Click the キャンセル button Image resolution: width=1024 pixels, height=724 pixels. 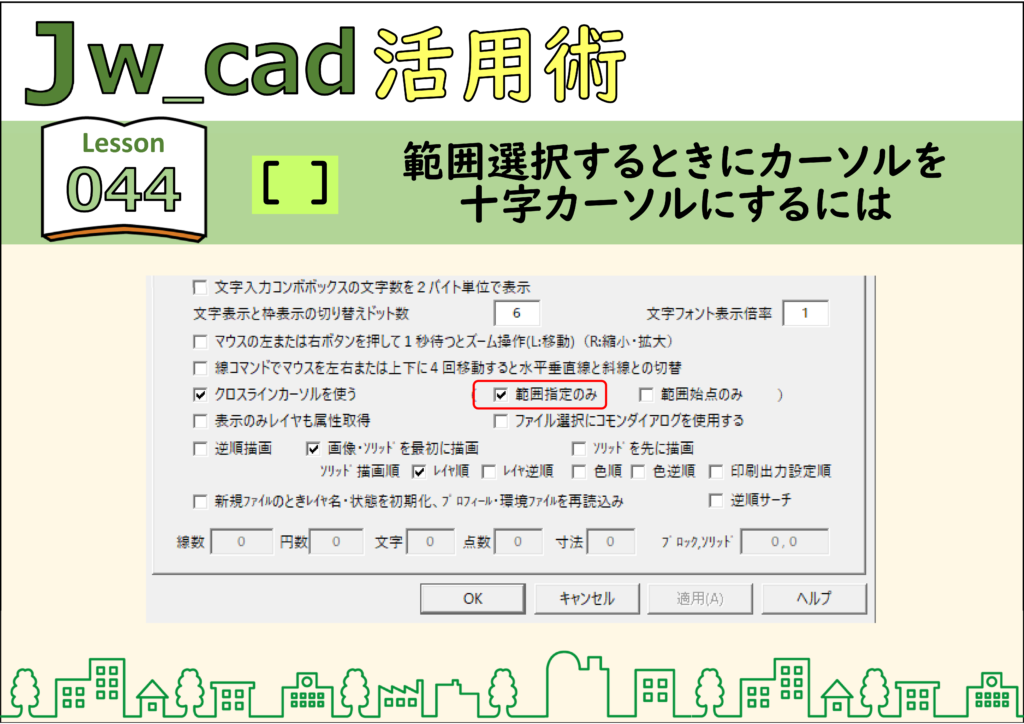[x=586, y=599]
